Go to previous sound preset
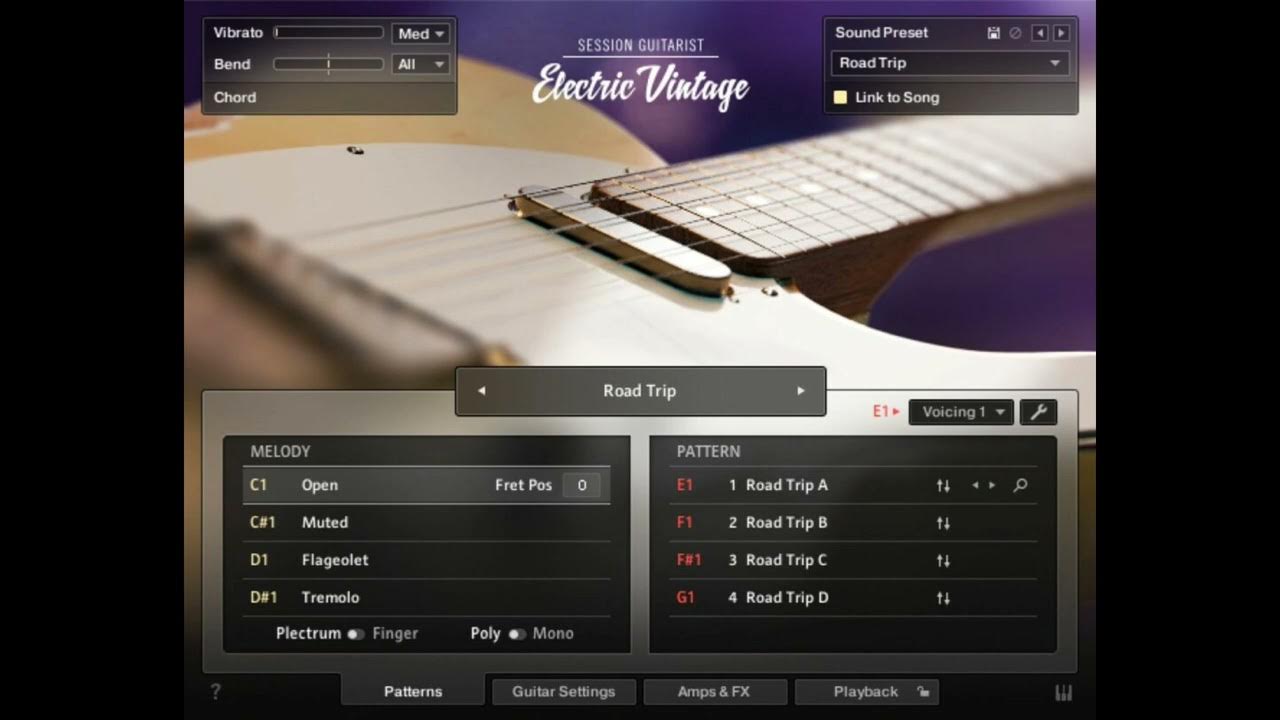This screenshot has height=720, width=1280. 1040,33
